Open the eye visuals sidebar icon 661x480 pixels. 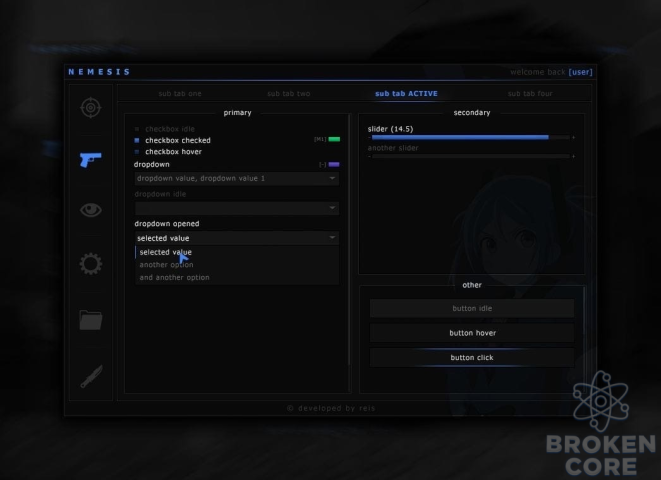91,209
